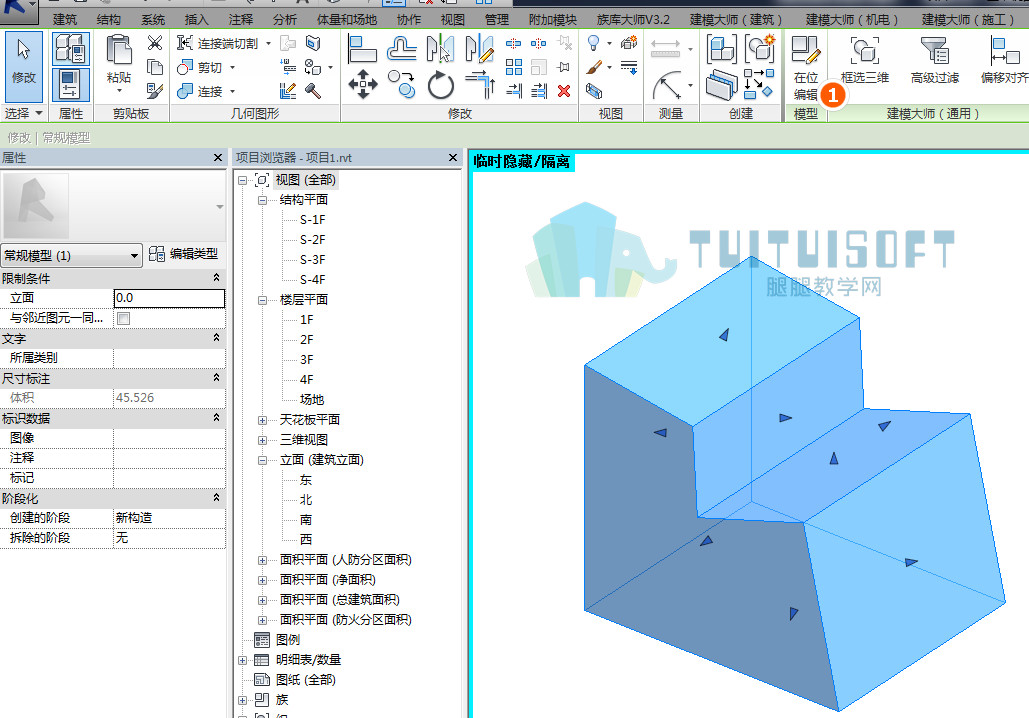Expand the 天花板平面 tree node
Screen dimensions: 1029x718
point(262,420)
